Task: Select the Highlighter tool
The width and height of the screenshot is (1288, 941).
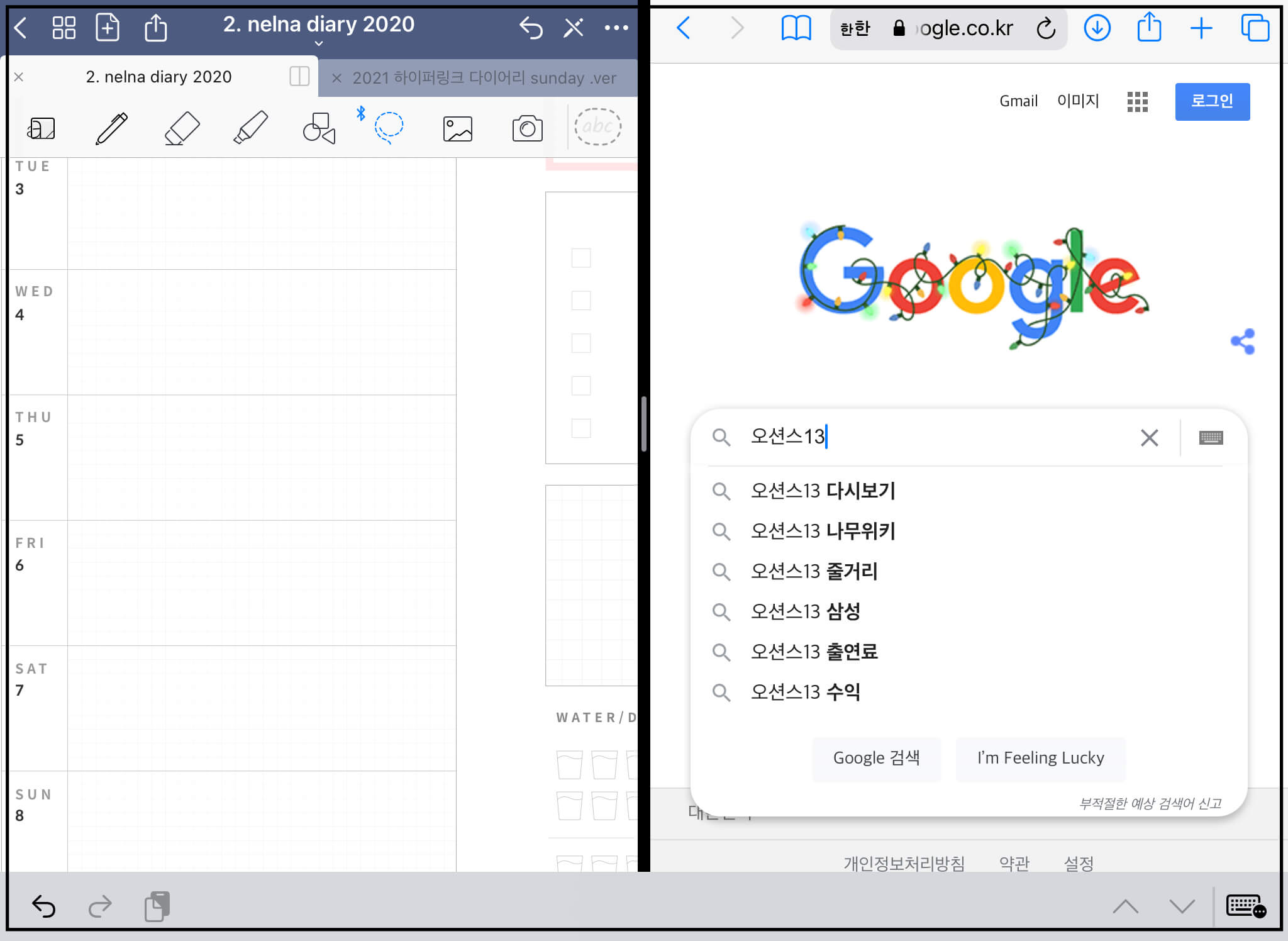Action: click(251, 128)
